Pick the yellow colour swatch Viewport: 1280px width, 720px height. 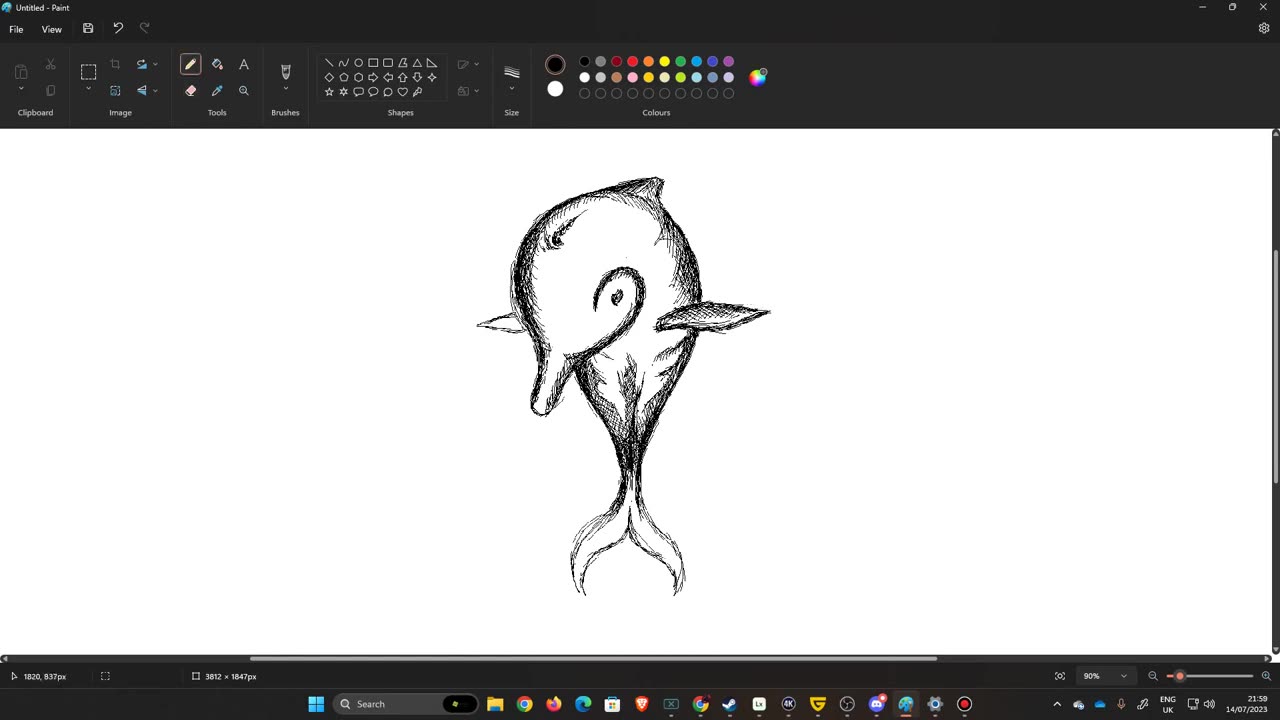pyautogui.click(x=664, y=62)
